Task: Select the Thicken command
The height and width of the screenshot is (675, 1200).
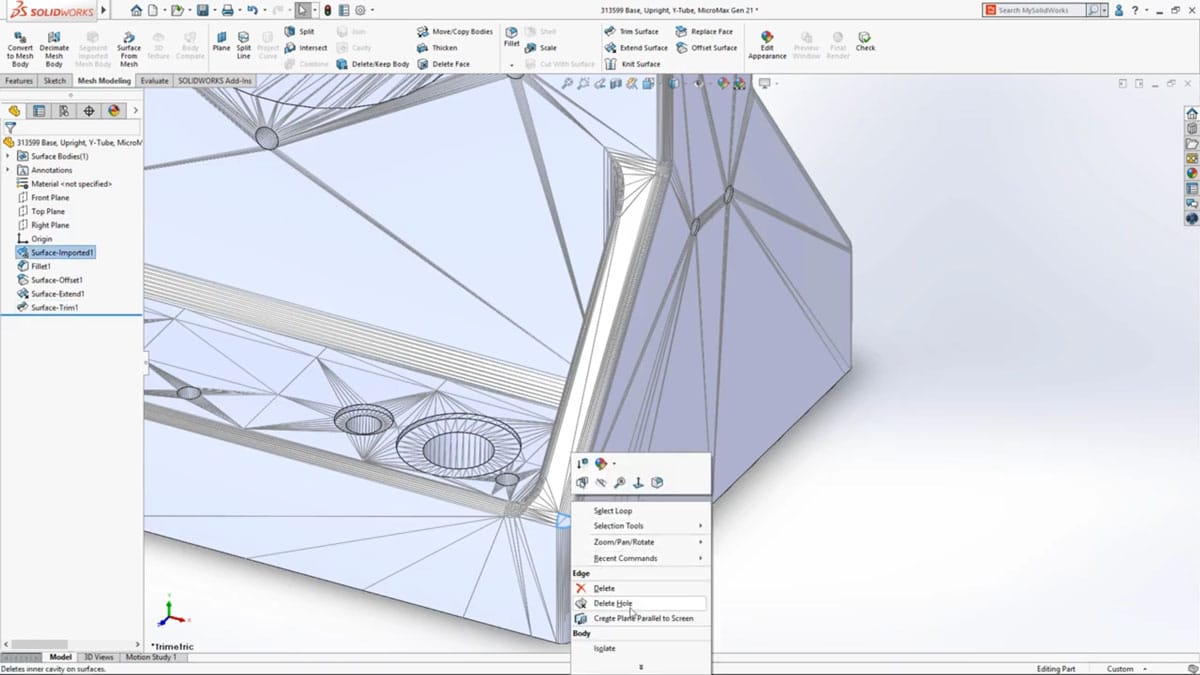Action: pos(437,48)
